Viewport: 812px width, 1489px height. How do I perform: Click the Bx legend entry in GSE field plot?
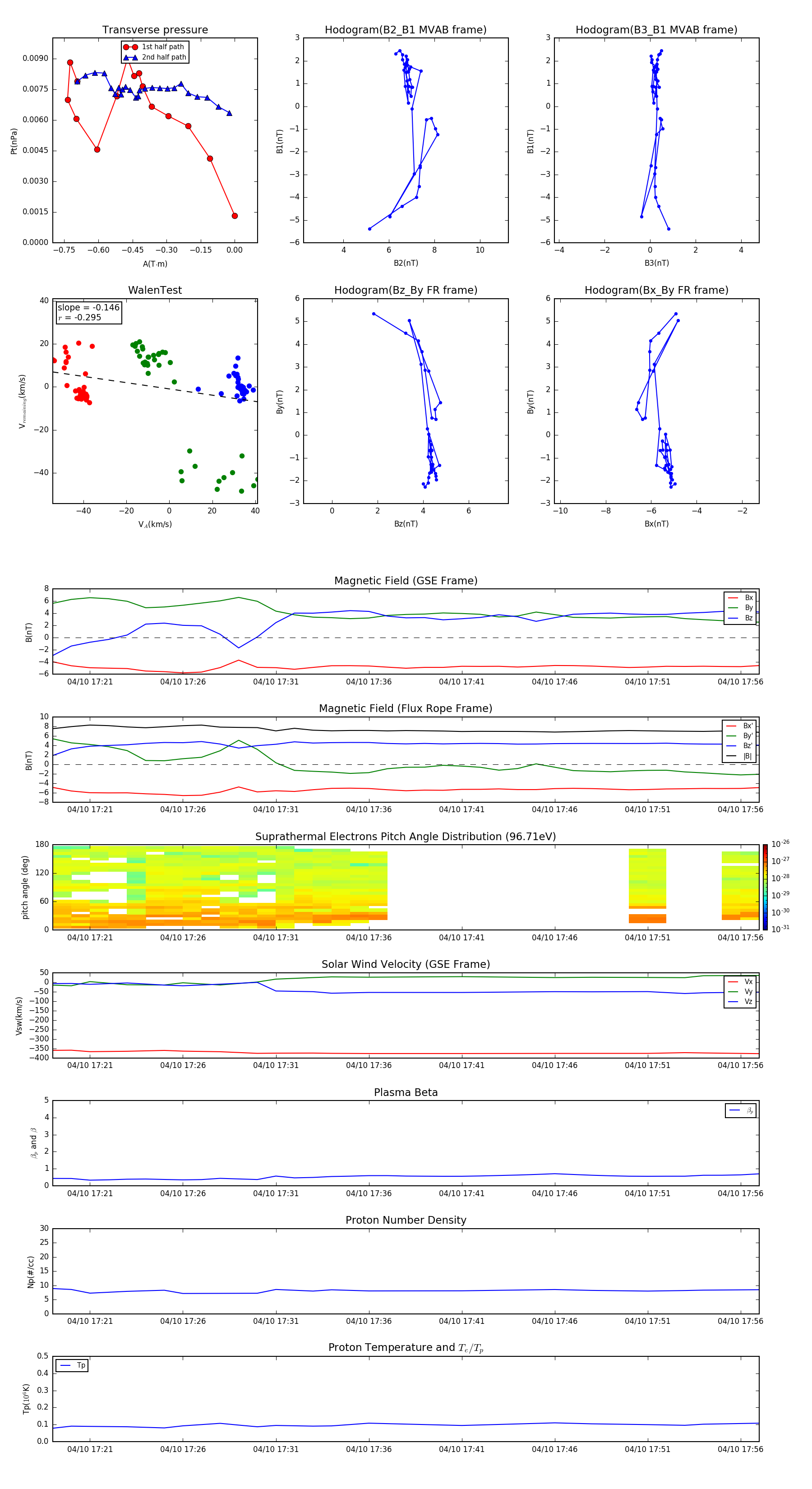[x=740, y=598]
